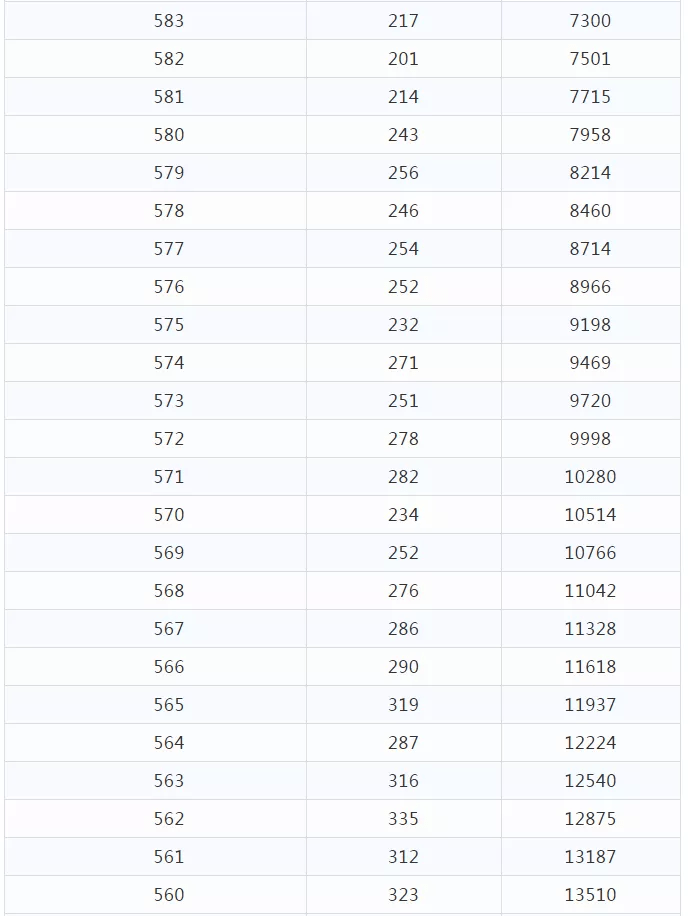Click the cumulative value 9720
The width and height of the screenshot is (690, 916).
coord(590,401)
